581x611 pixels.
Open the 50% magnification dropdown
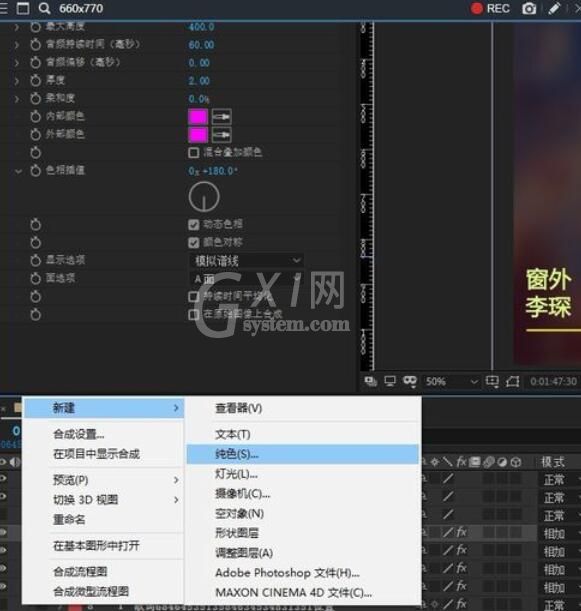click(x=451, y=381)
